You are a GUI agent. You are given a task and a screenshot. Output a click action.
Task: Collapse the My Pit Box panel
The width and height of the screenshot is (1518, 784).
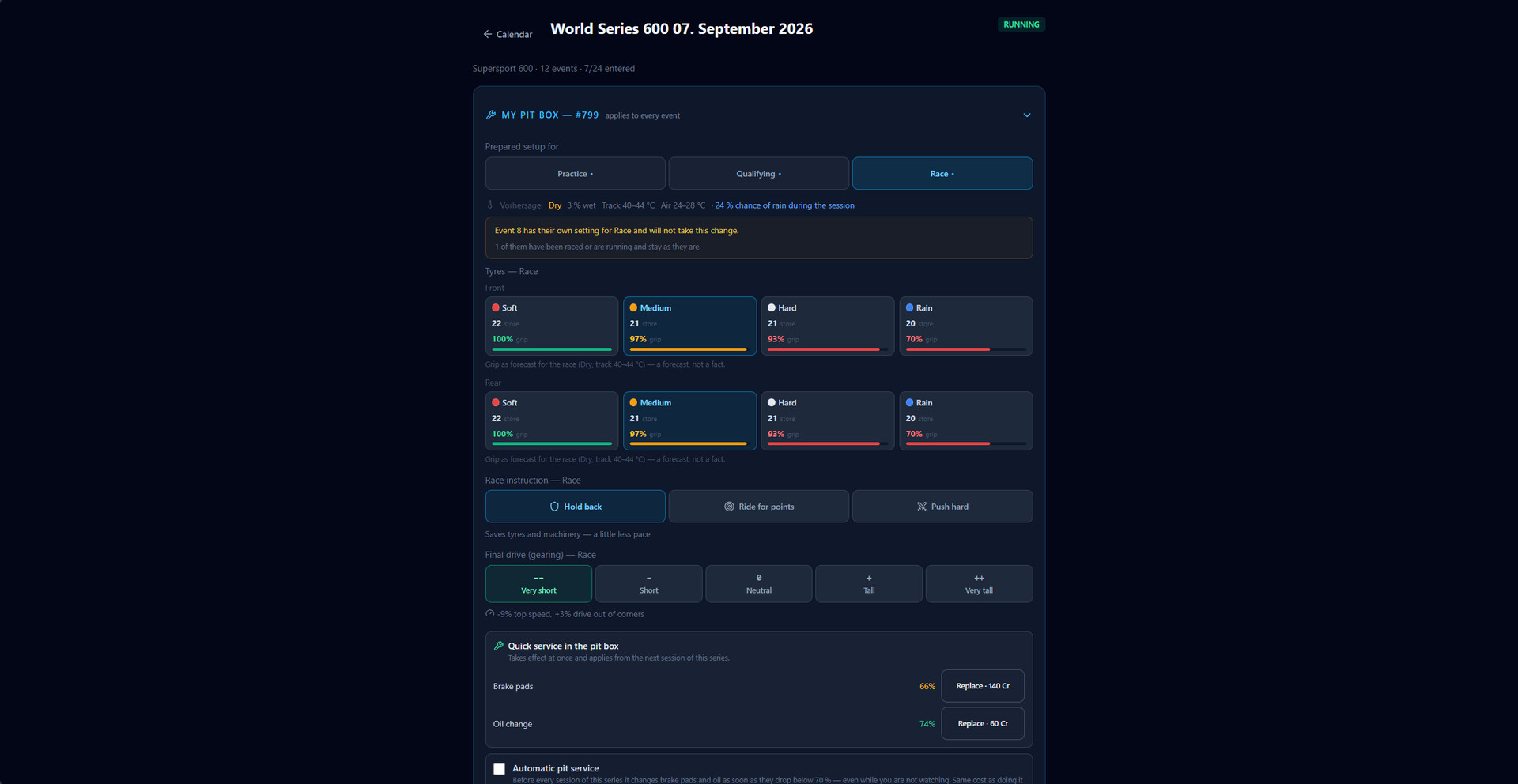click(x=1027, y=115)
